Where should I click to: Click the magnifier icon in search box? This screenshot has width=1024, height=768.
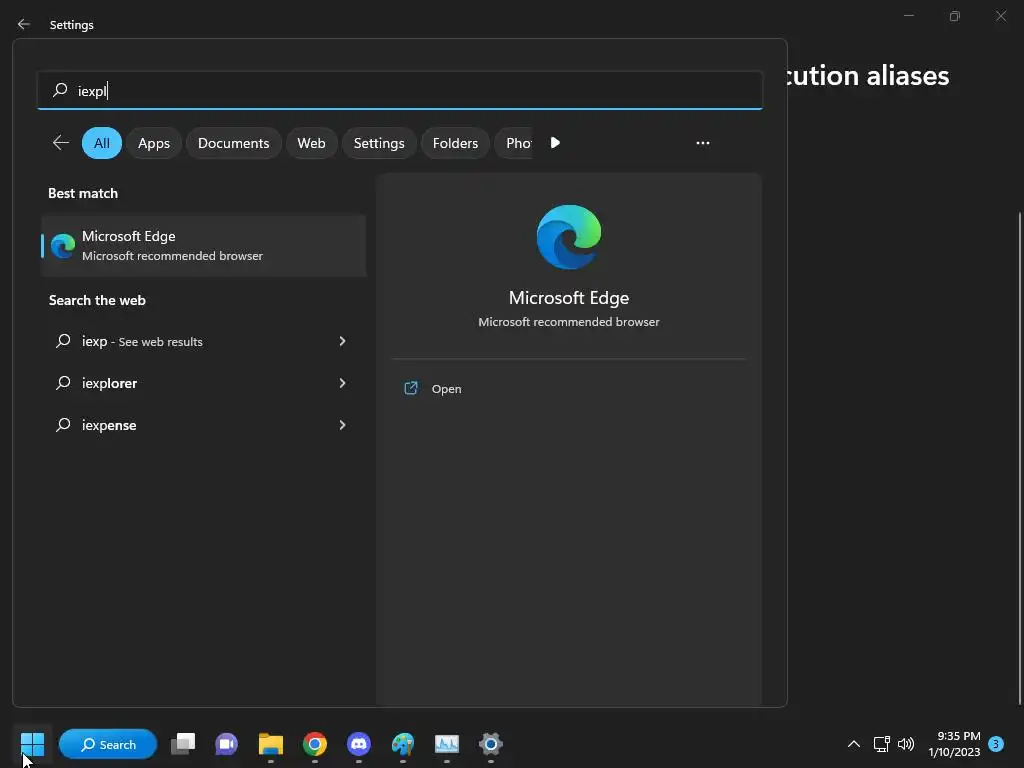(x=60, y=89)
